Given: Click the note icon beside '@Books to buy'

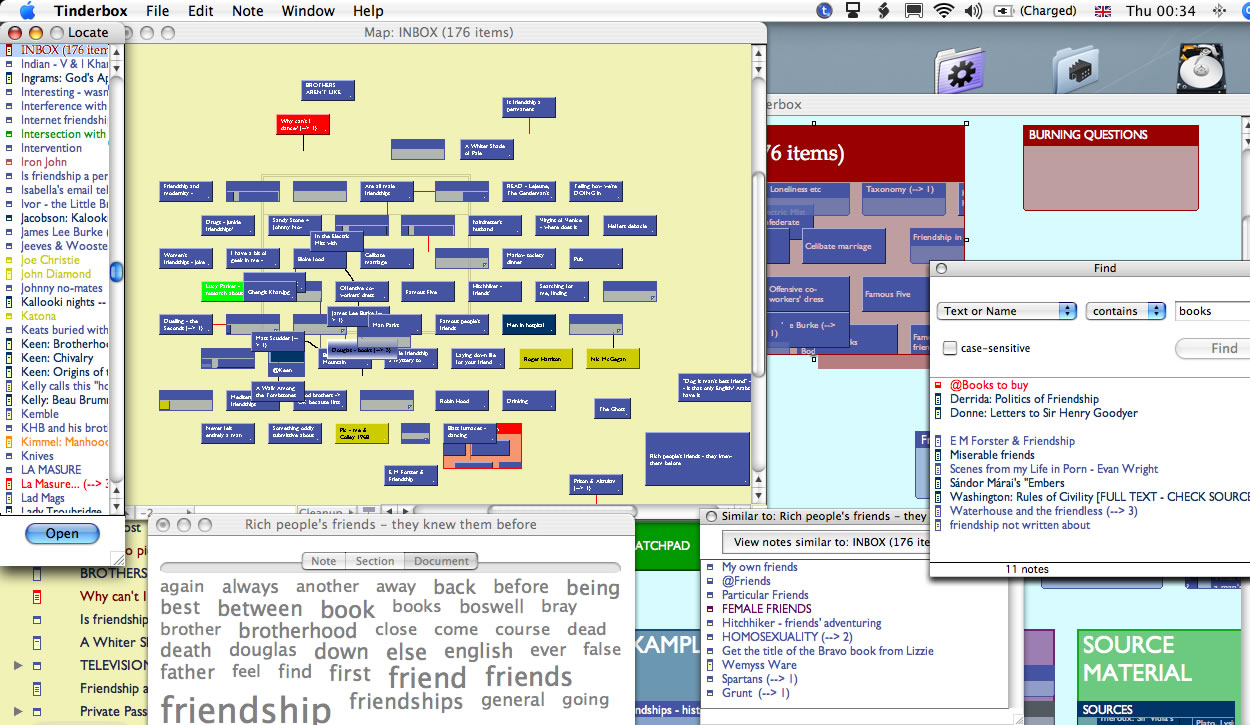Looking at the screenshot, I should [x=939, y=385].
